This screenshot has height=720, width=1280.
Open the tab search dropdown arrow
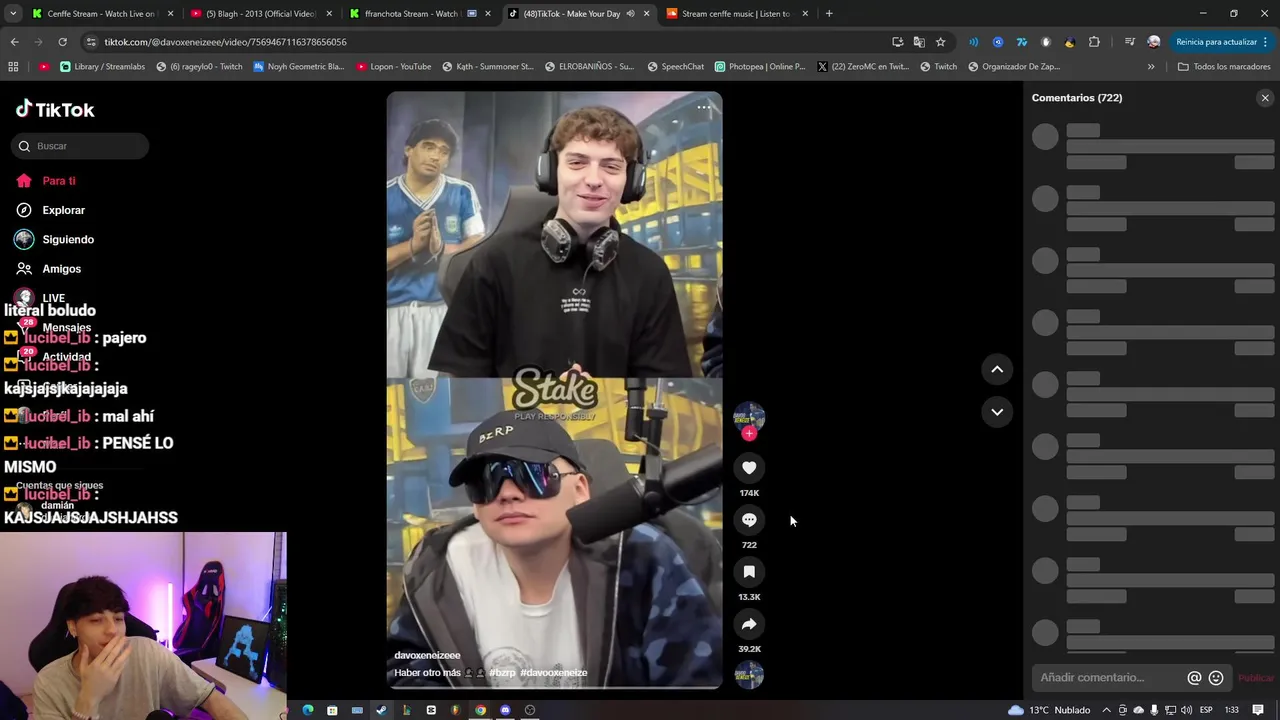coord(13,14)
